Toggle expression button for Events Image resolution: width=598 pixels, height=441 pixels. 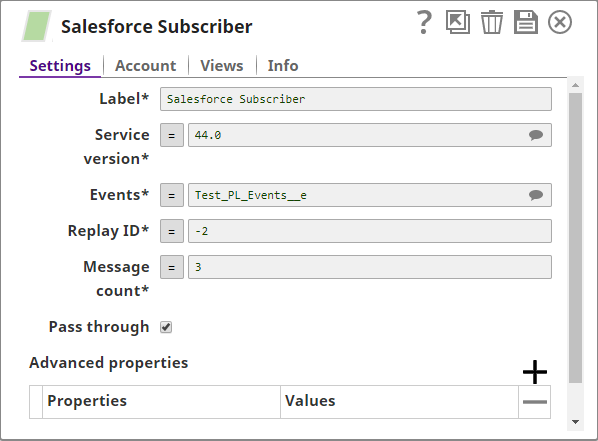[172, 195]
